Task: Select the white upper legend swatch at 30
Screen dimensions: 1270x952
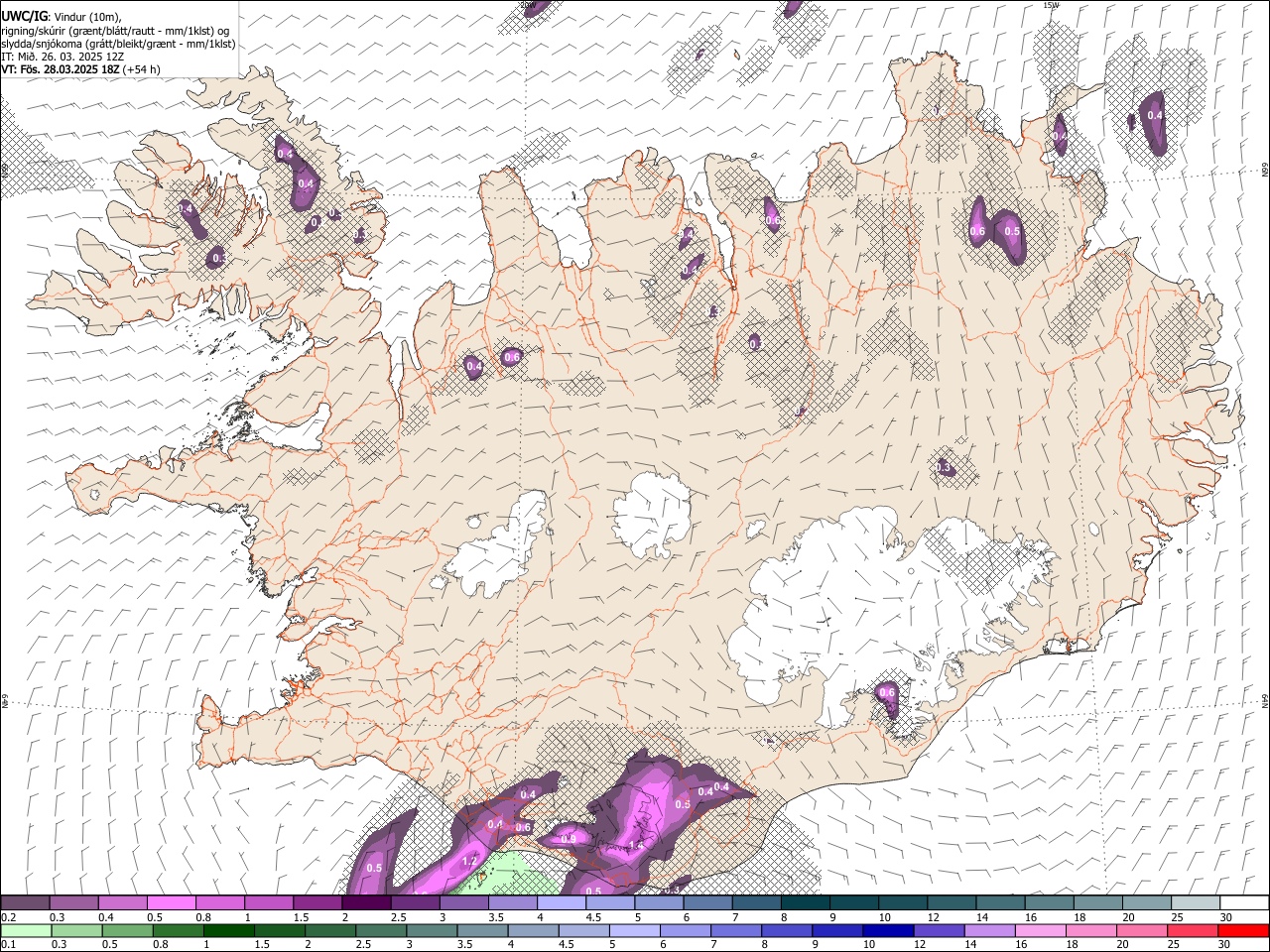Action: (1243, 903)
